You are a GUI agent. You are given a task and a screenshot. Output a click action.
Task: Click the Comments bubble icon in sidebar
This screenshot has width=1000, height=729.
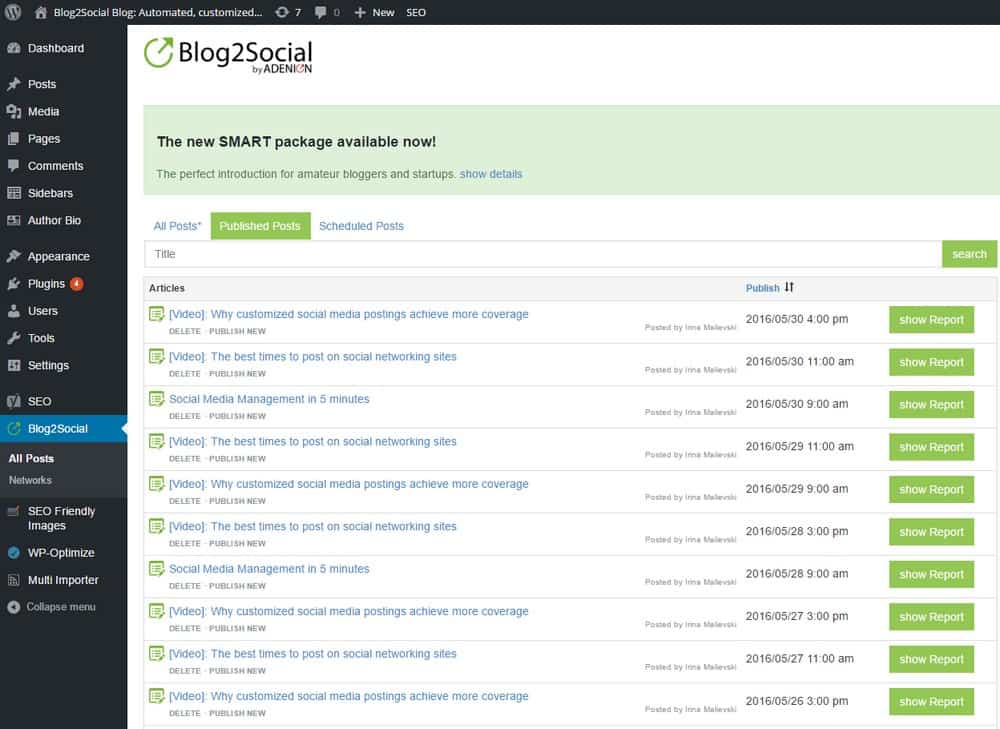tap(13, 166)
